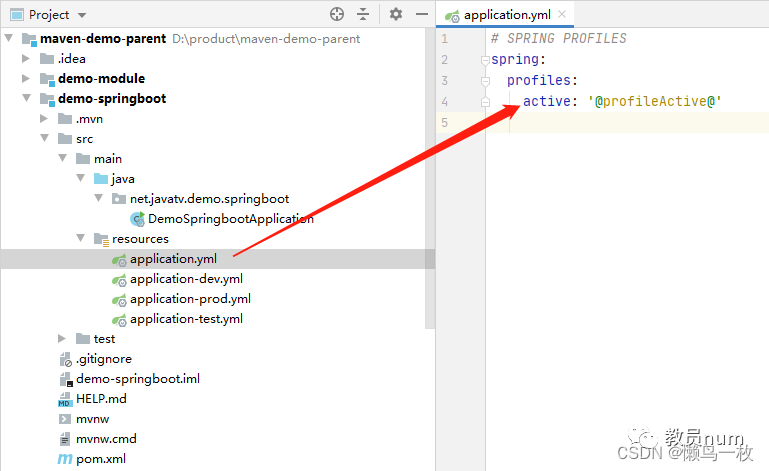
Task: Click the demo-module module icon
Action: tap(47, 79)
